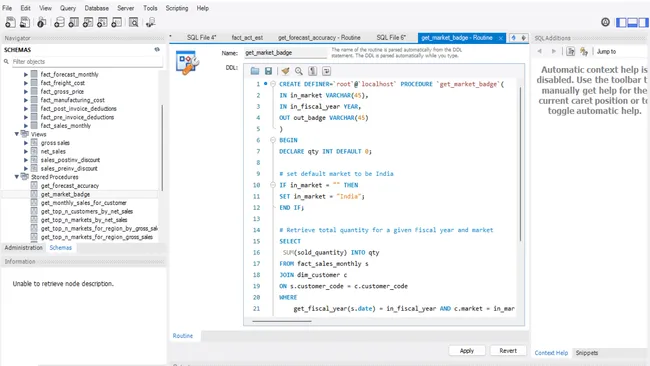Toggle the left sidebar panel visibility
Viewport: 650px width, 366px height.
(621, 22)
